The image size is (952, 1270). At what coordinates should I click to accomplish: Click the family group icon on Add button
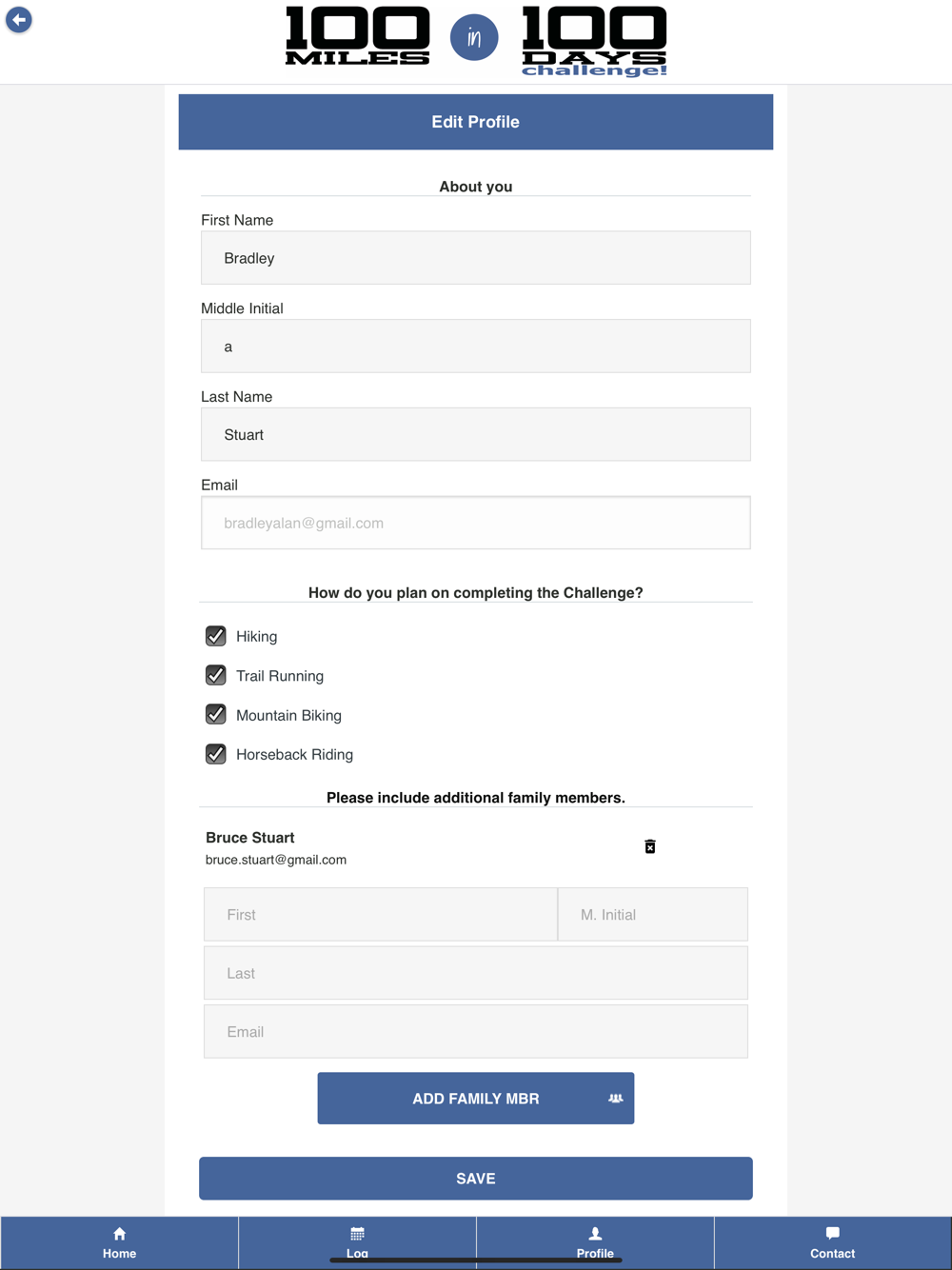[x=616, y=1099]
